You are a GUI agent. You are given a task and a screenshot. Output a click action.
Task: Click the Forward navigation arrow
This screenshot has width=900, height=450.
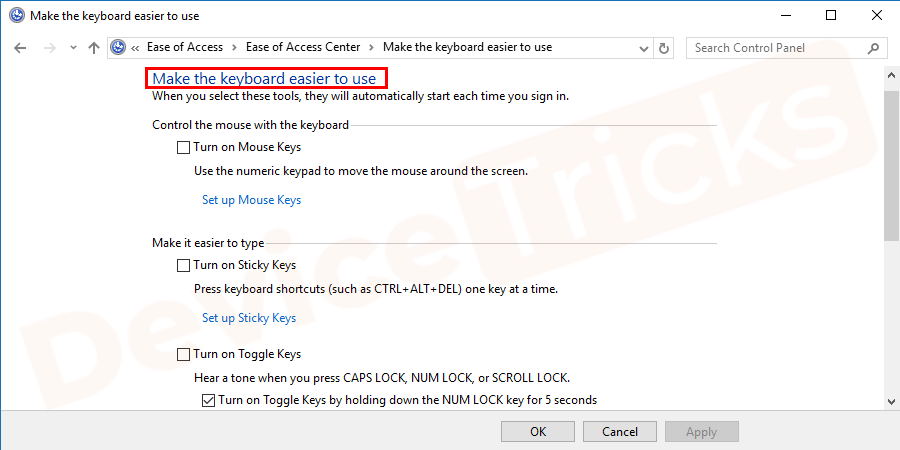tap(48, 48)
